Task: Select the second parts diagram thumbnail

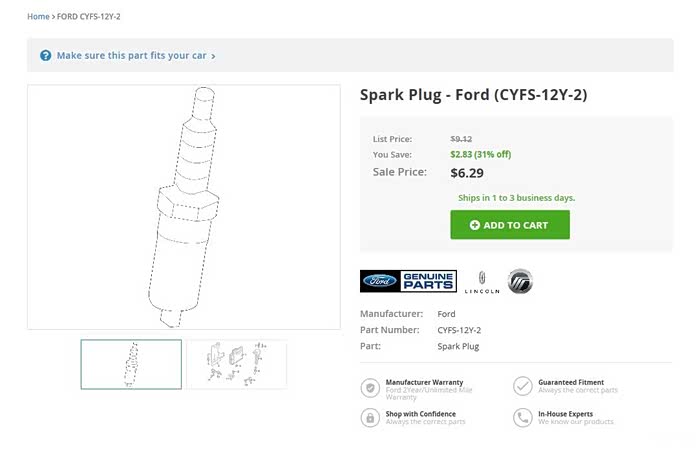Action: [x=236, y=364]
